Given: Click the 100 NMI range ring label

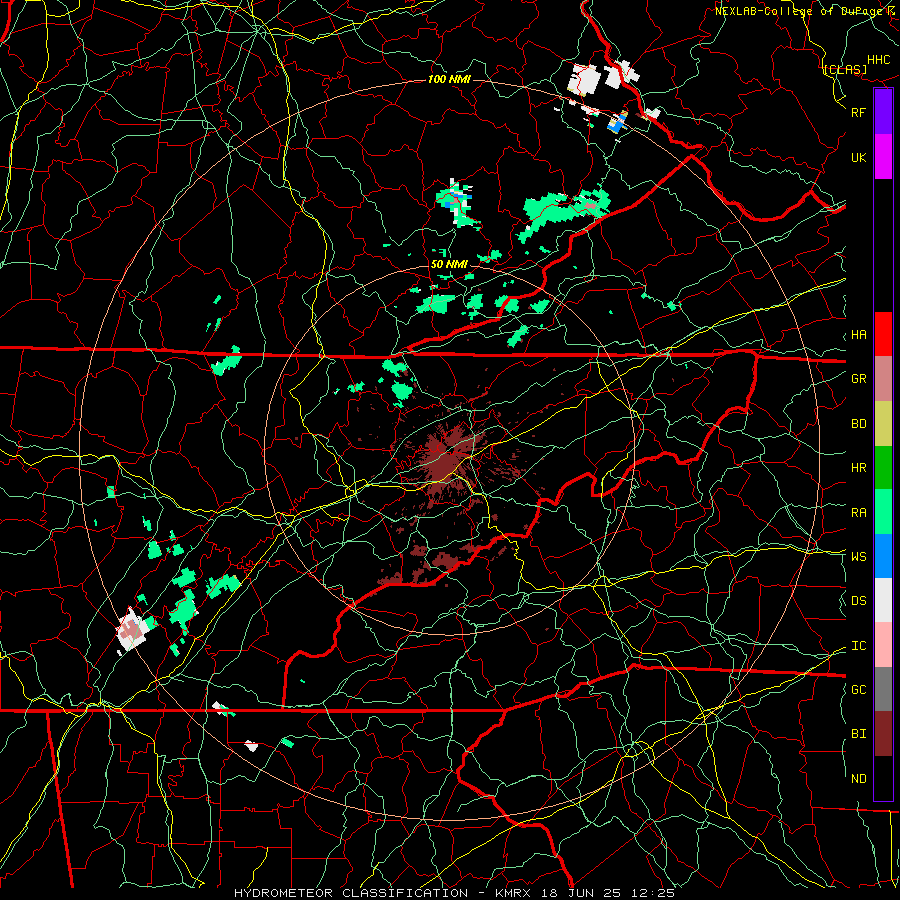Looking at the screenshot, I should 449,79.
